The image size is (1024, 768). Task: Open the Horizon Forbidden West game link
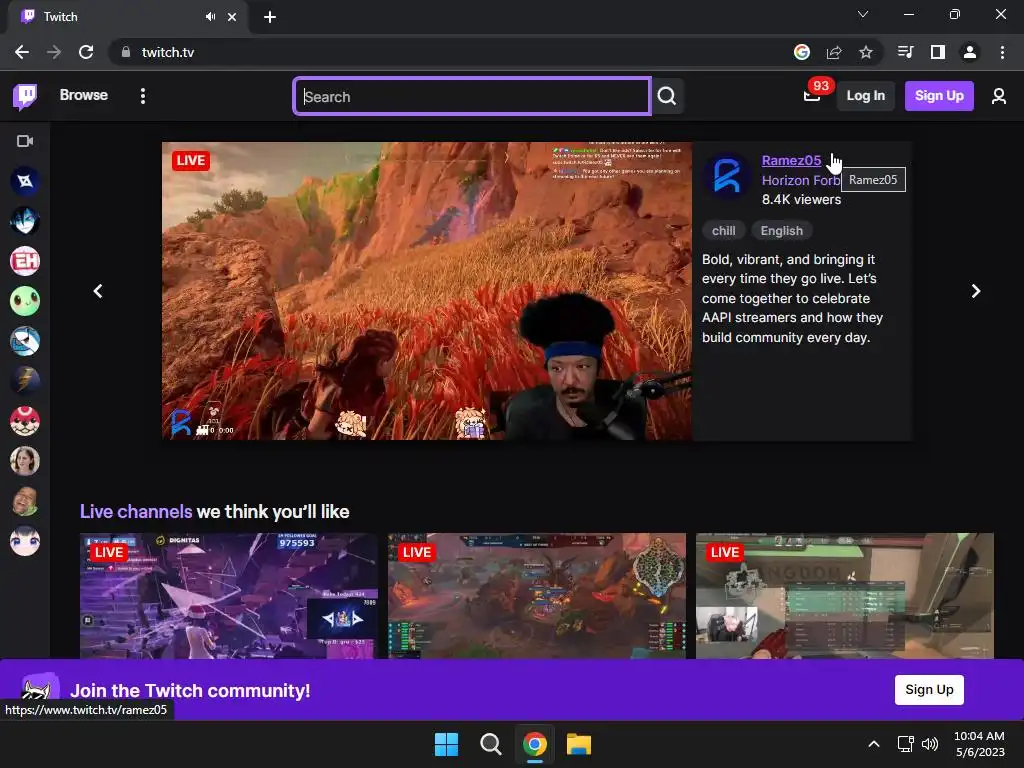pos(801,180)
